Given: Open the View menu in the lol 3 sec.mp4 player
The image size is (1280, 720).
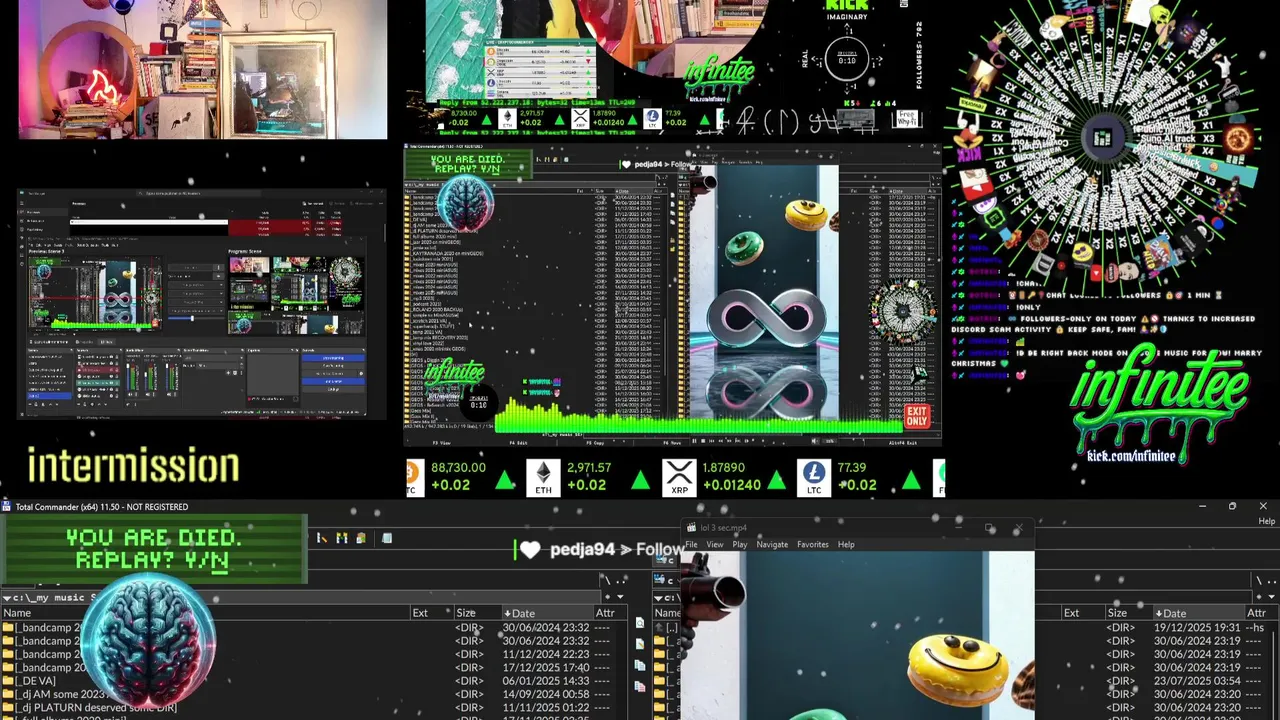Looking at the screenshot, I should click(715, 544).
